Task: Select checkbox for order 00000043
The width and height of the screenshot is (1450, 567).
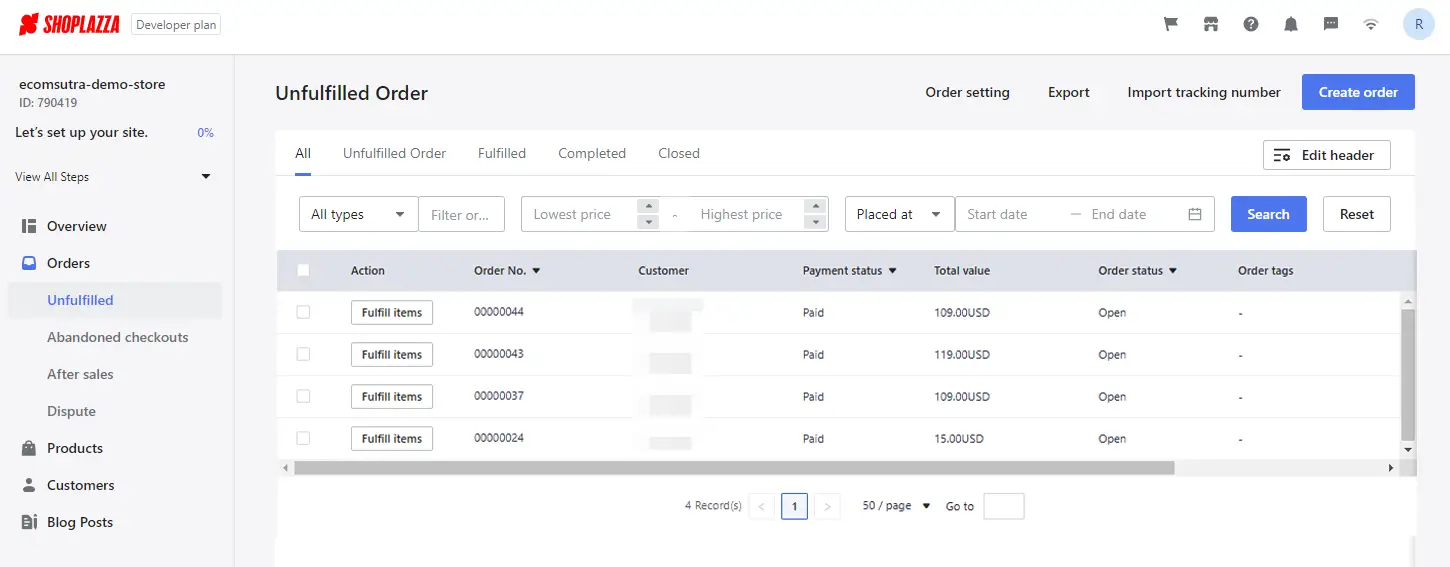Action: (x=303, y=354)
